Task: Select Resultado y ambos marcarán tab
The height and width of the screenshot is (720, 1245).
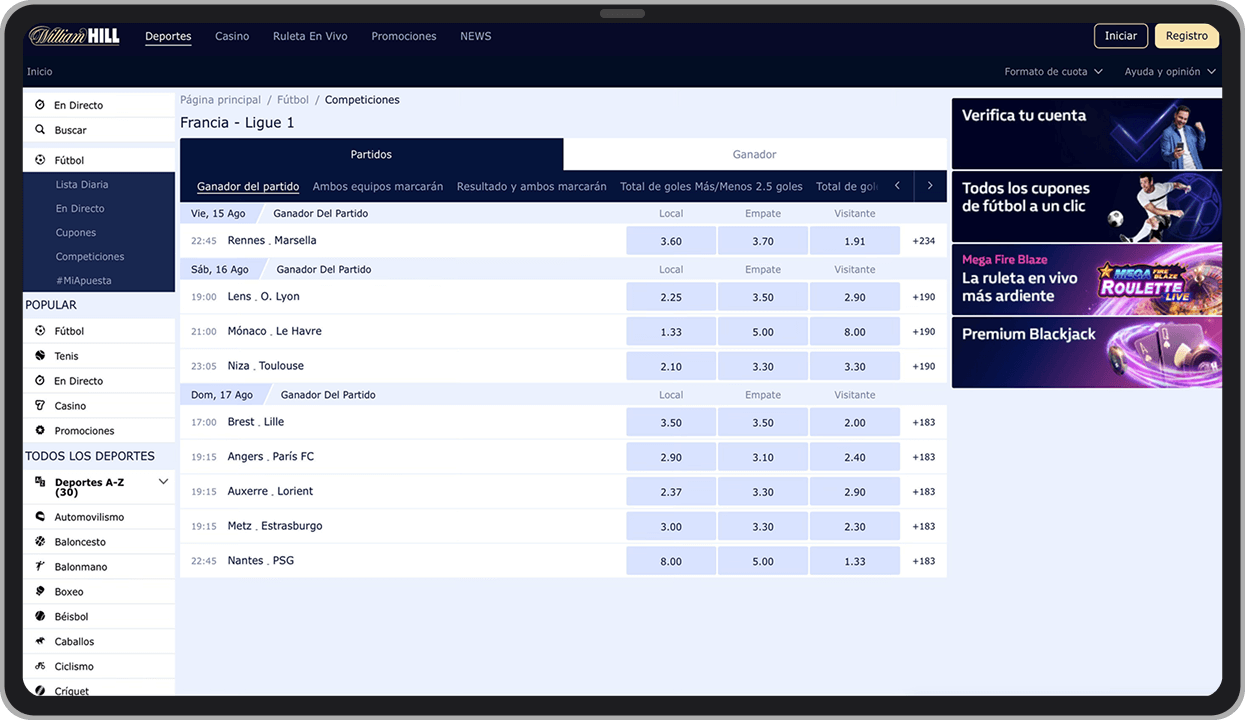Action: tap(532, 186)
